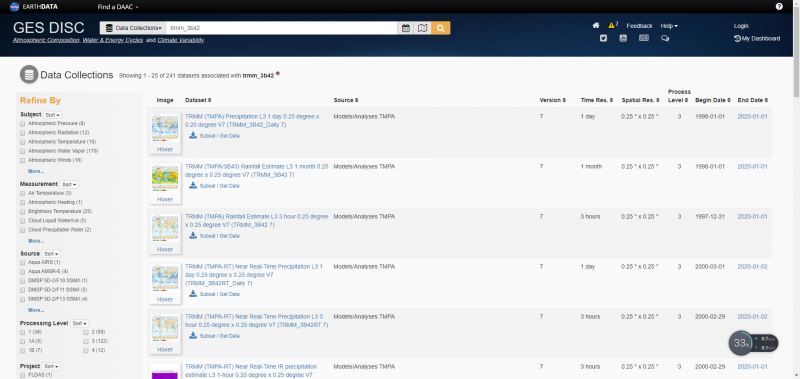Expand More sources link
Viewport: 800px width, 379px height.
(x=36, y=310)
